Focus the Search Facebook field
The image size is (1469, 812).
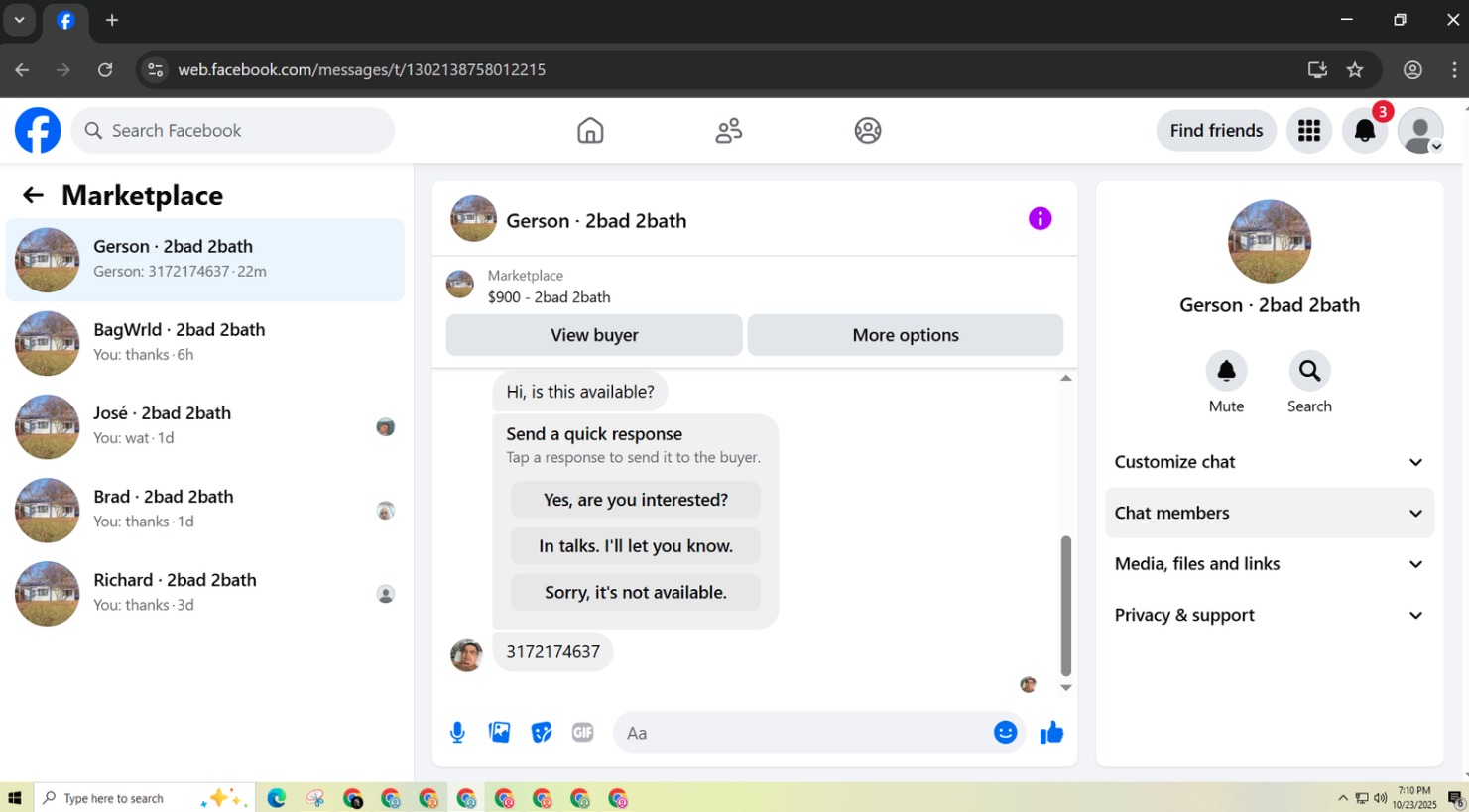point(232,130)
